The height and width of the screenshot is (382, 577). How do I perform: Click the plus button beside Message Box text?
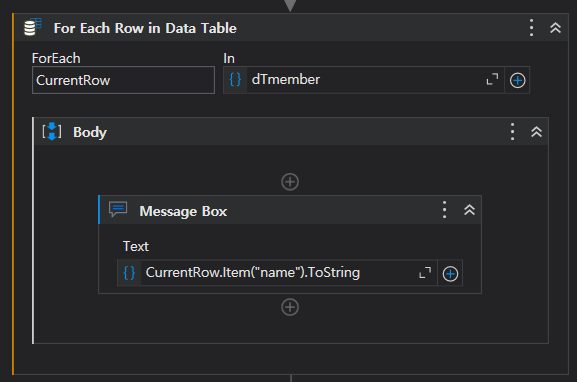[x=450, y=274]
